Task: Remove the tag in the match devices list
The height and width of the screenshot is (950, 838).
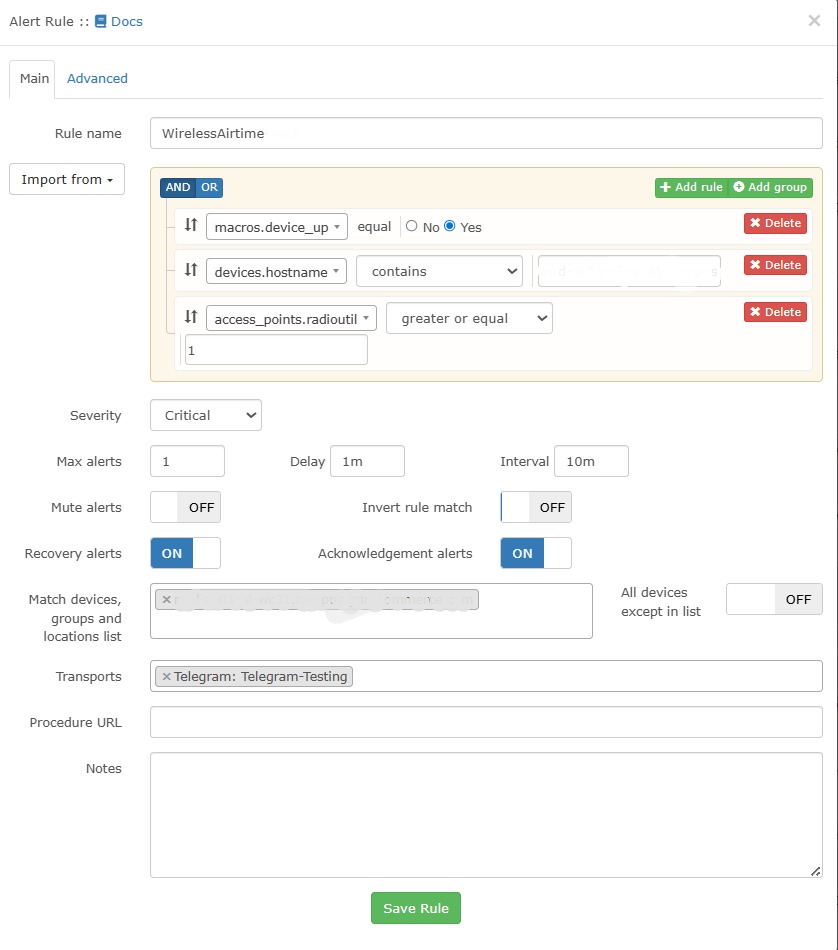Action: pos(164,599)
